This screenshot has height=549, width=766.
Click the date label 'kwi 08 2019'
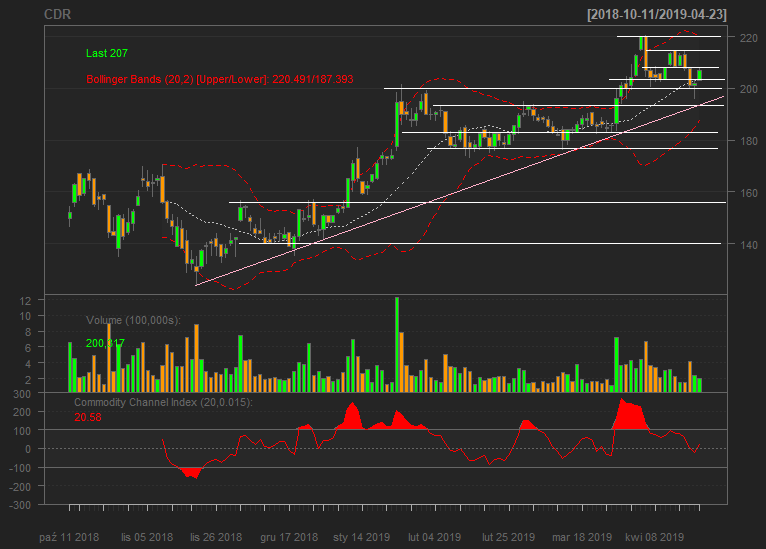point(654,537)
